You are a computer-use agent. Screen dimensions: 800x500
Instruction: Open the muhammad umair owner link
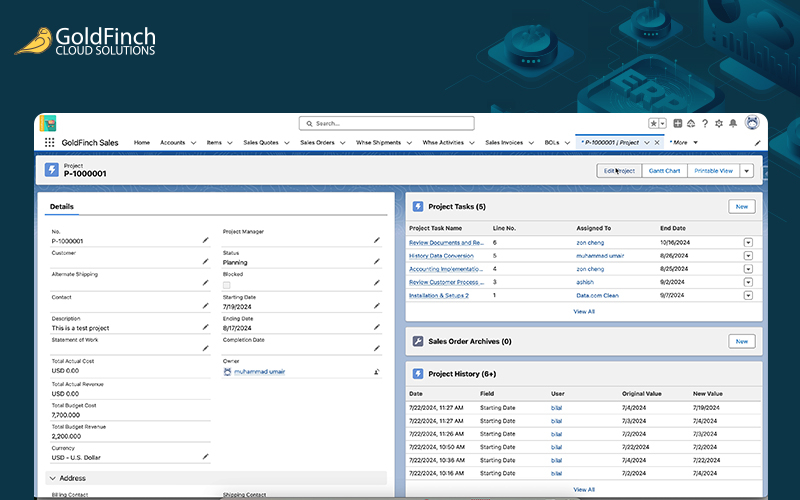click(x=259, y=372)
